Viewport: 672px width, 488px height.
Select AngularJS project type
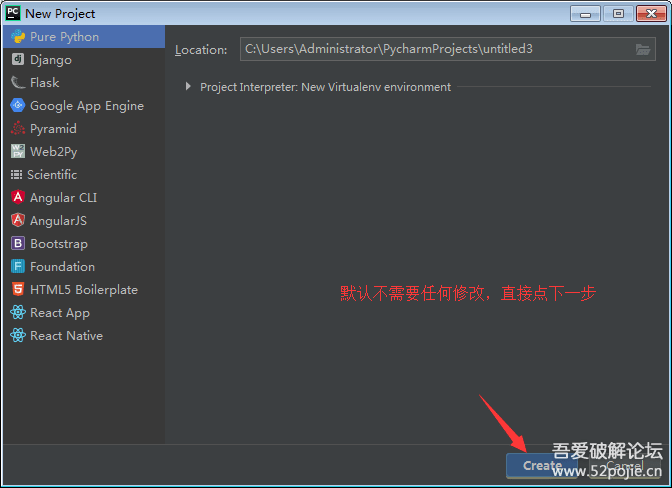click(x=84, y=221)
